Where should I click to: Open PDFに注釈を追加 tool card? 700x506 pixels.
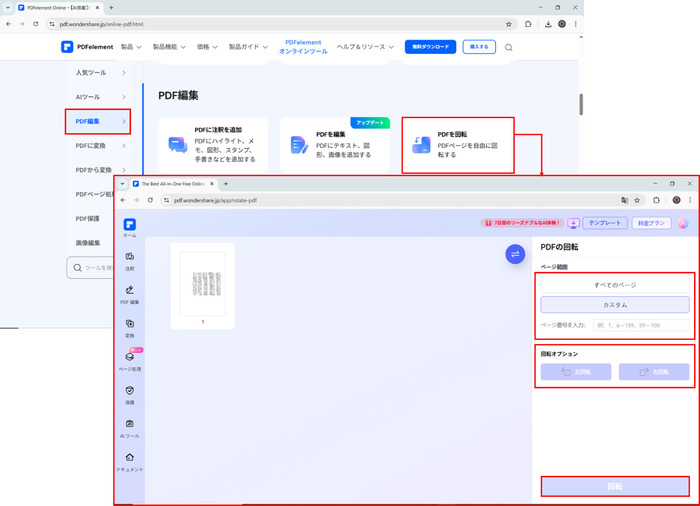click(x=213, y=145)
